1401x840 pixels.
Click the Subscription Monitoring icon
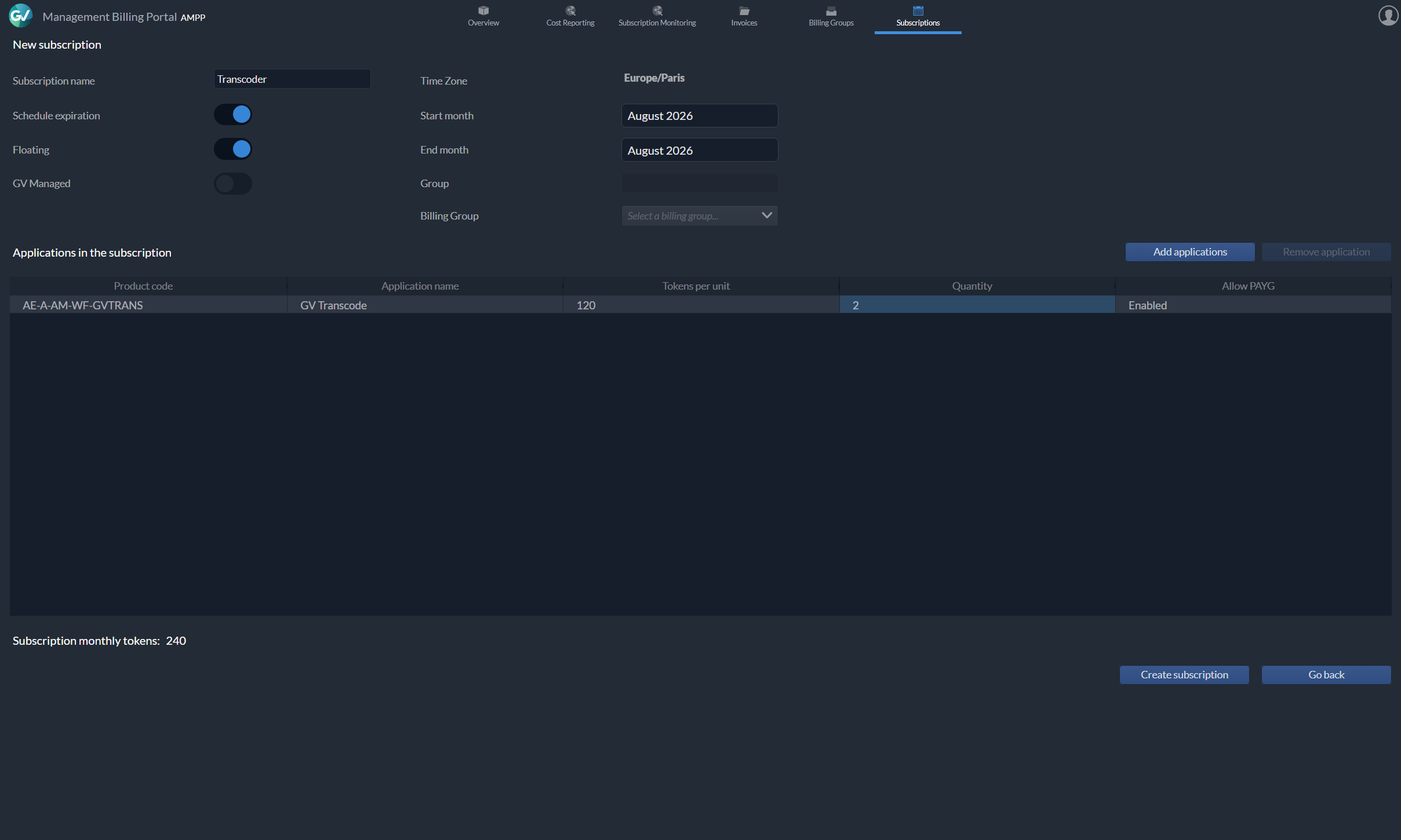657,10
